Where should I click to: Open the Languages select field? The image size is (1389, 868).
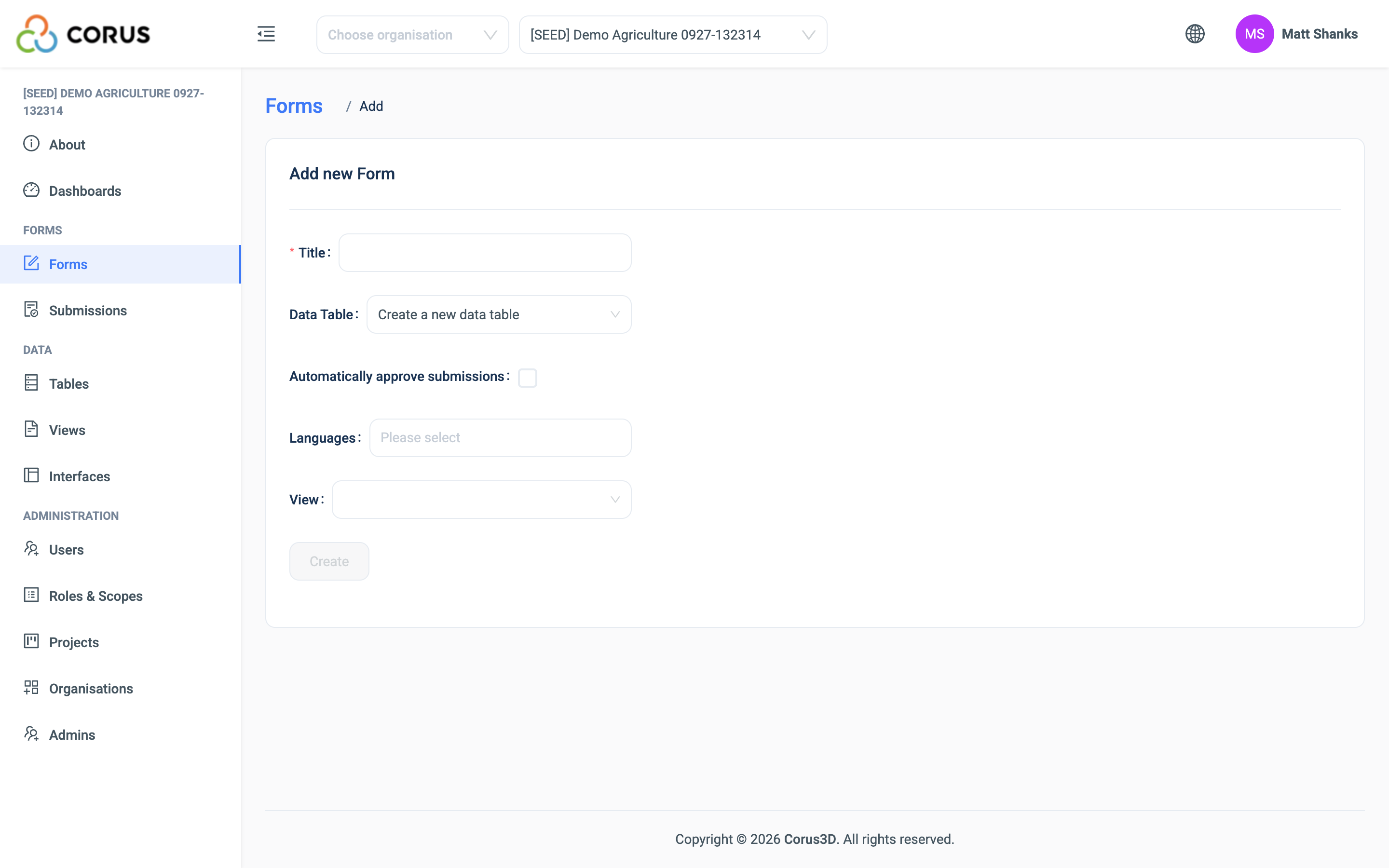pos(501,438)
